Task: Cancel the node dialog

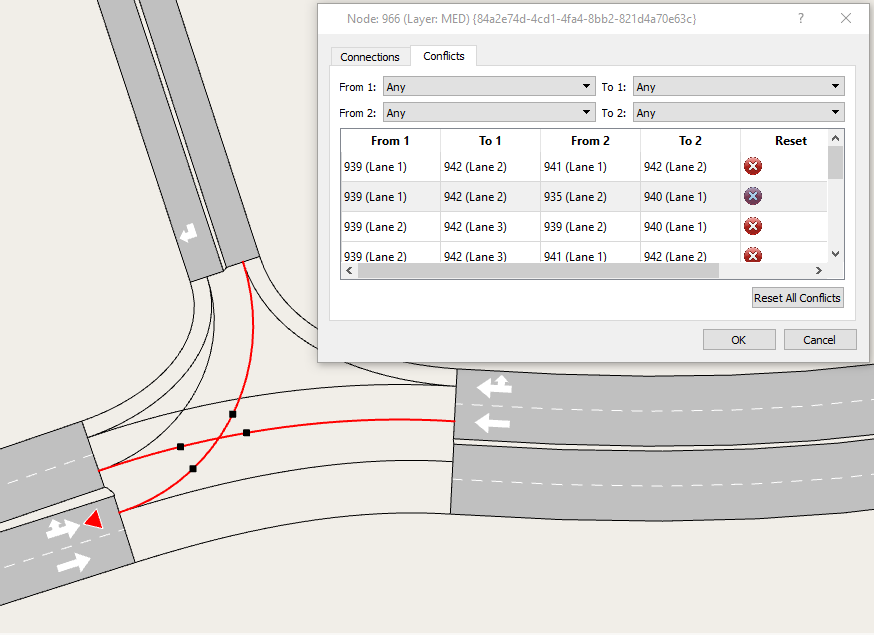Action: coord(819,340)
